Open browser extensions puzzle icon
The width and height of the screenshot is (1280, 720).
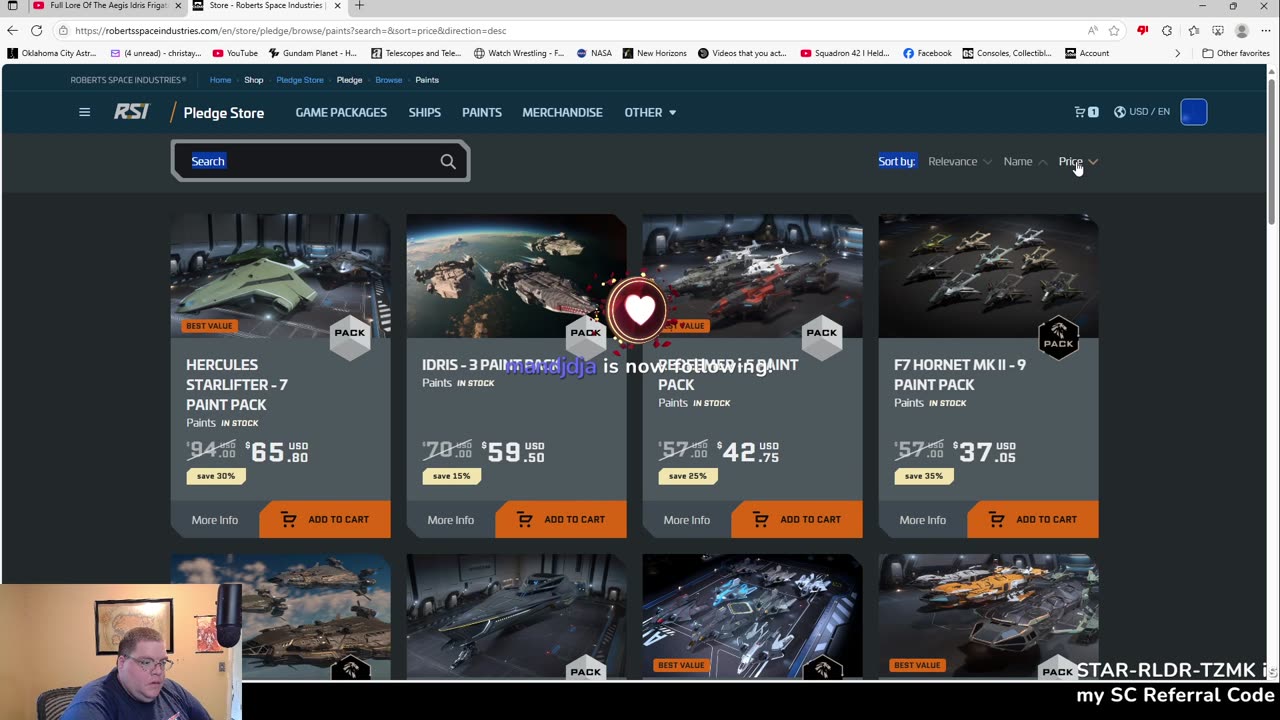coord(1167,31)
